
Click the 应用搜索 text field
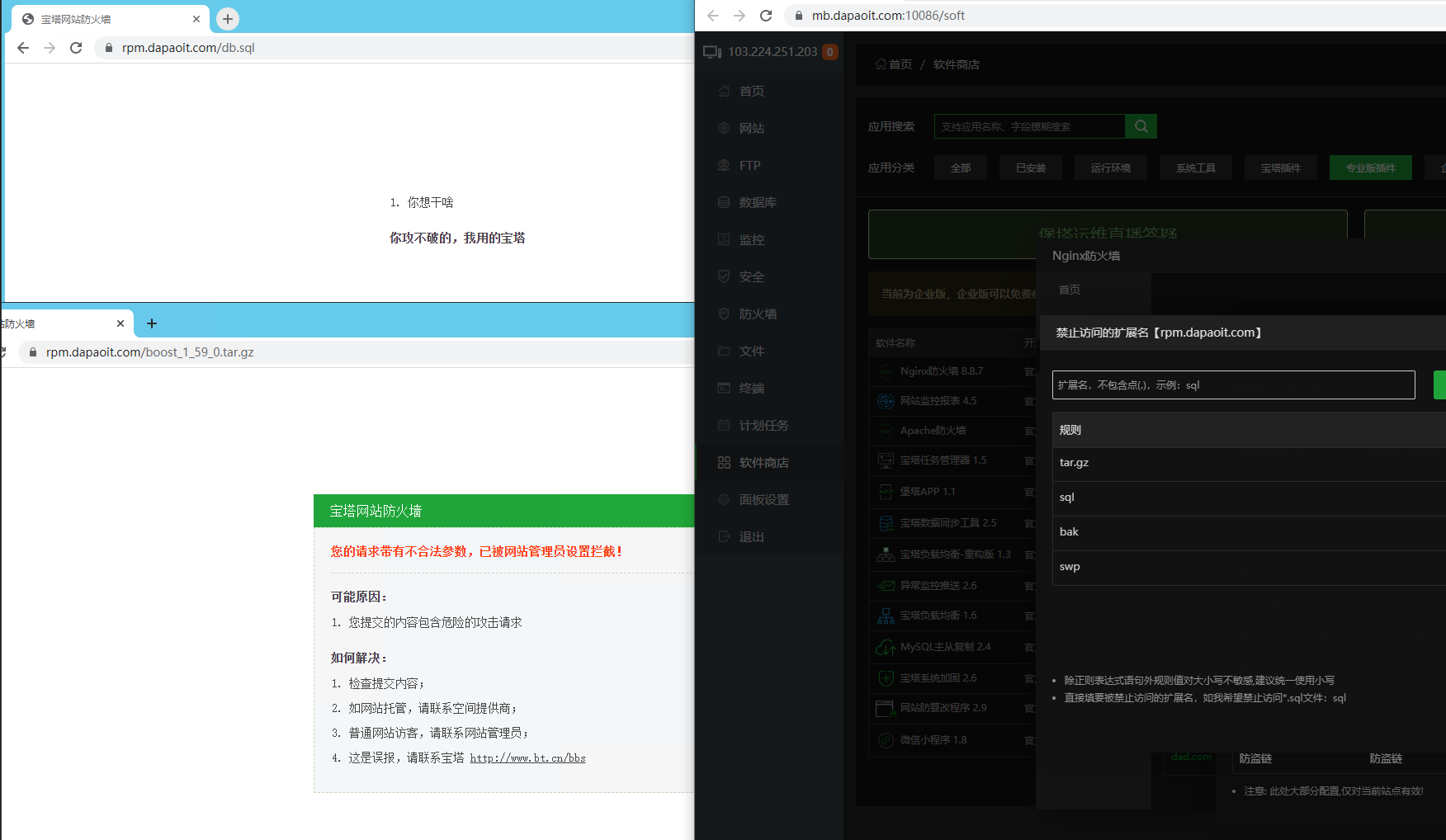click(x=1029, y=126)
